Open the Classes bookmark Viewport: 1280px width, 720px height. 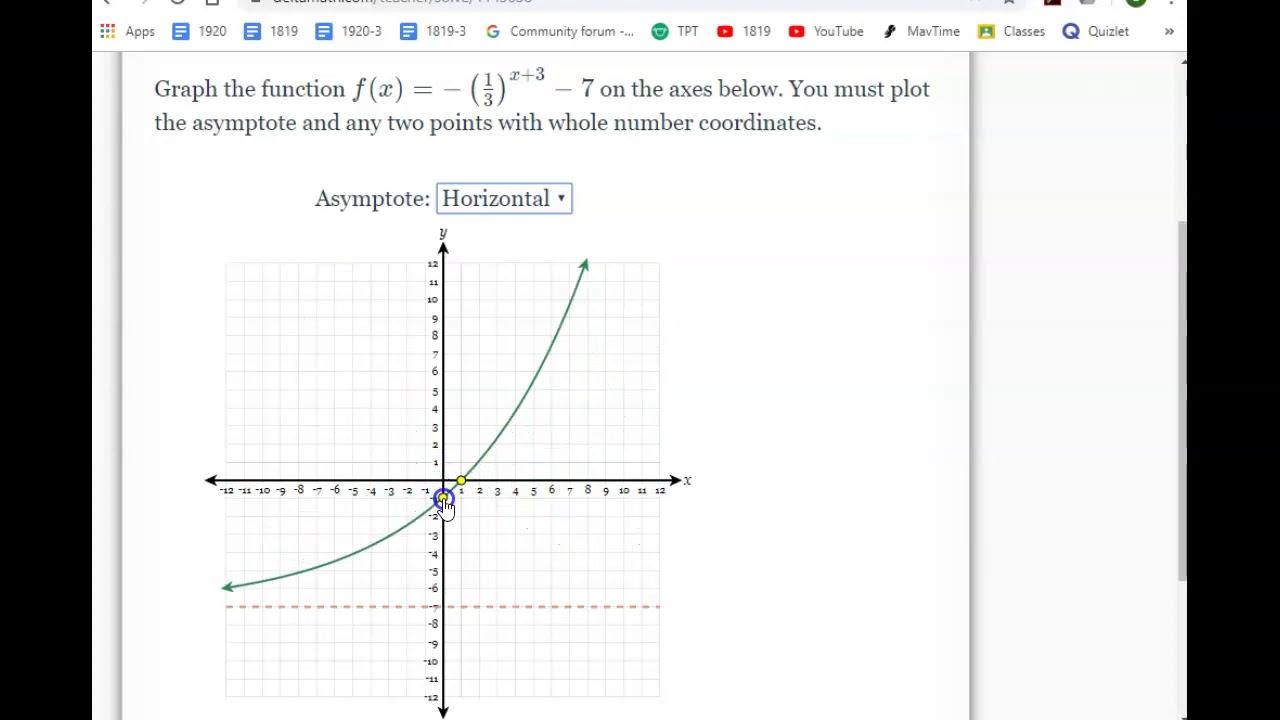(x=1012, y=31)
